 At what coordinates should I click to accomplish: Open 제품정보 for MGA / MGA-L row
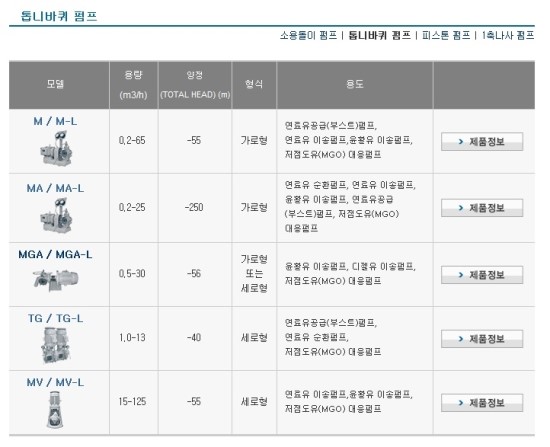[x=482, y=275]
